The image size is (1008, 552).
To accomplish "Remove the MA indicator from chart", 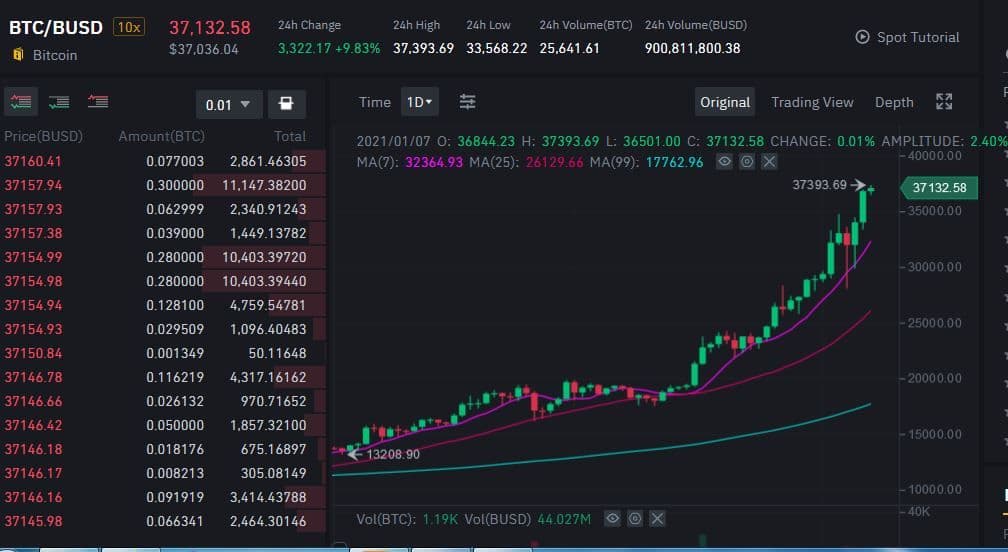I will tap(768, 161).
